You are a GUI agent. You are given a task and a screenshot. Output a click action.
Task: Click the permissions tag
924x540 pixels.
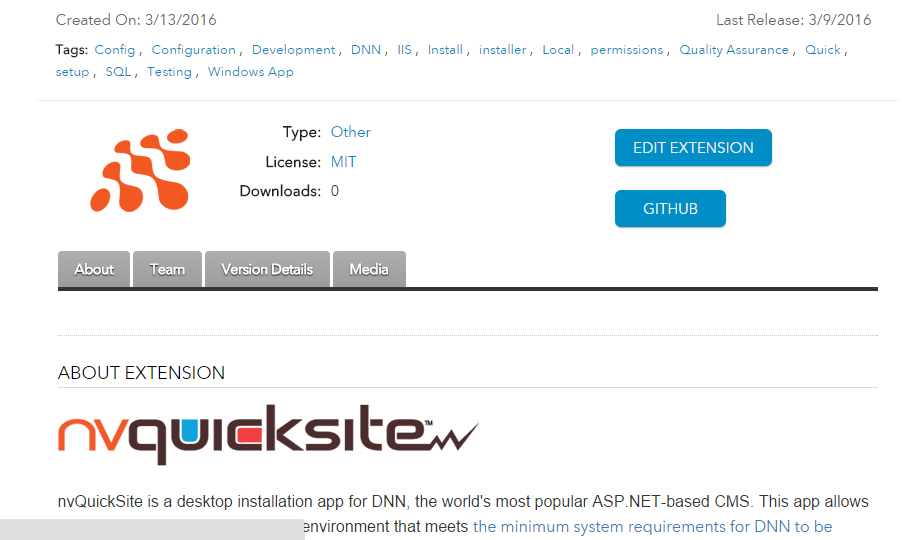(626, 50)
